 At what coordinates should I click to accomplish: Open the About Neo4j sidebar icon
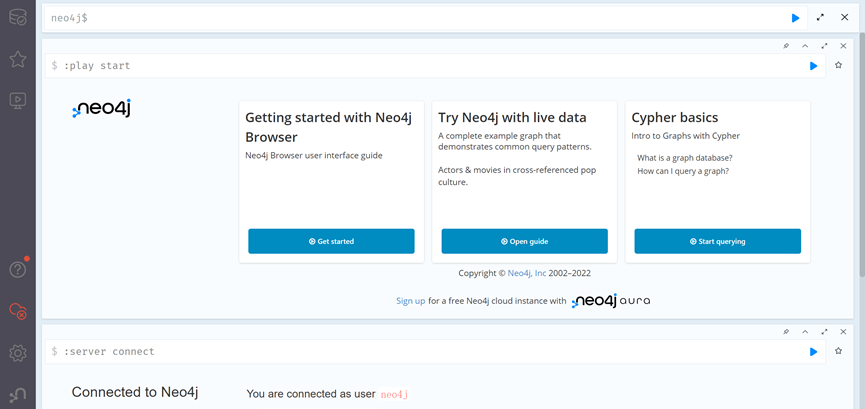[18, 395]
